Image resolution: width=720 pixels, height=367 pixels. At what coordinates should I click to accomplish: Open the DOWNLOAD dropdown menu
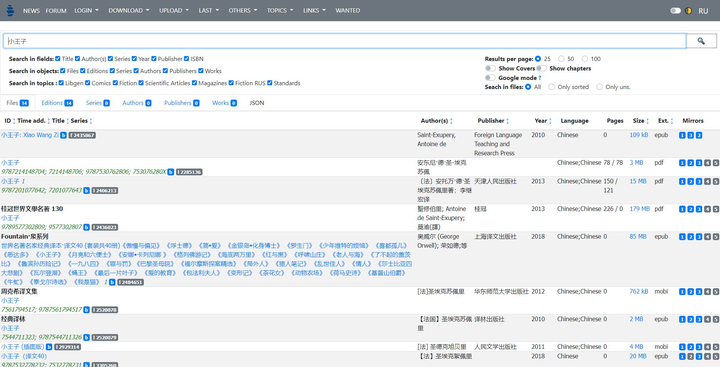129,11
